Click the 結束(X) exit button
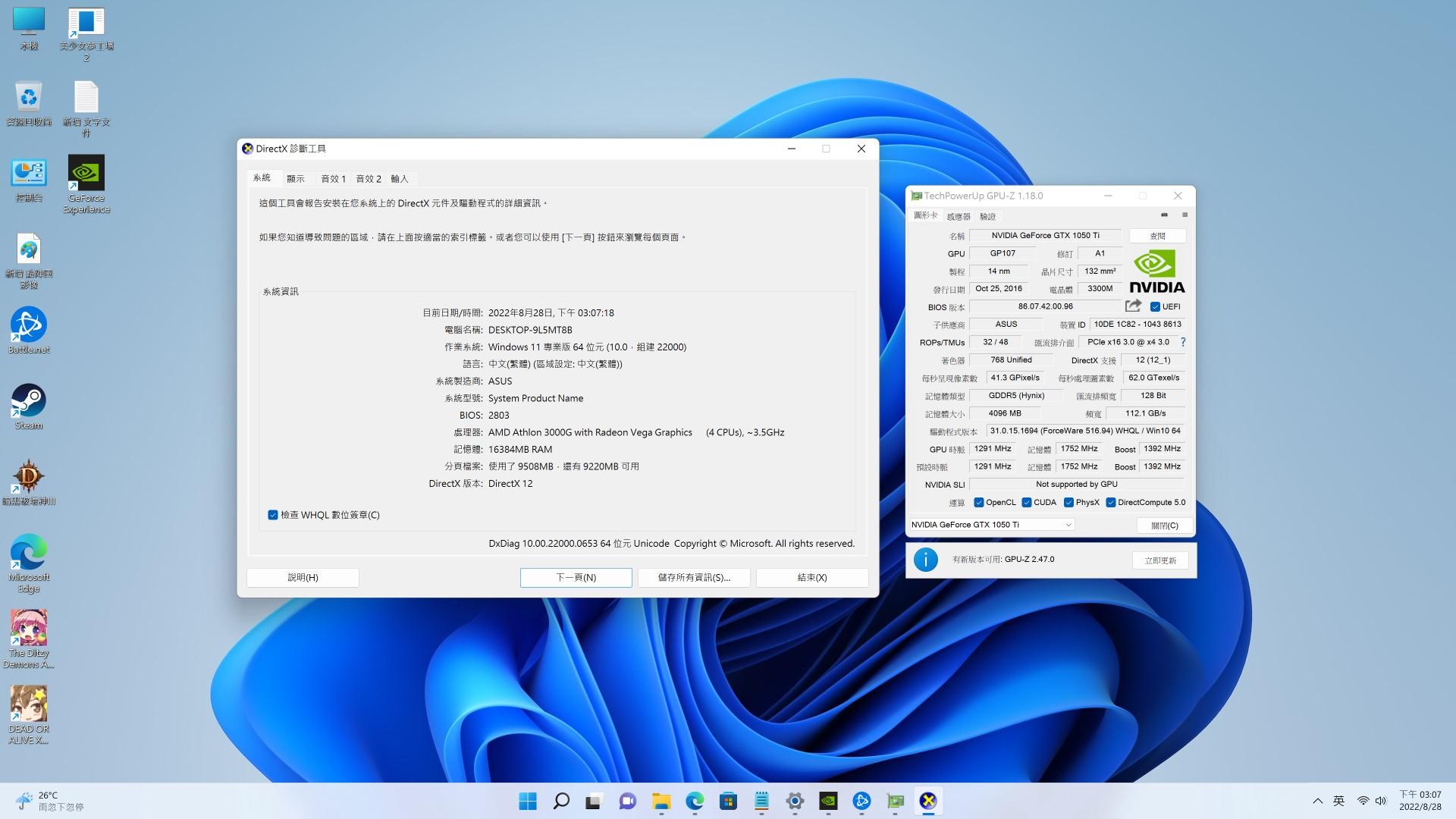 812,578
